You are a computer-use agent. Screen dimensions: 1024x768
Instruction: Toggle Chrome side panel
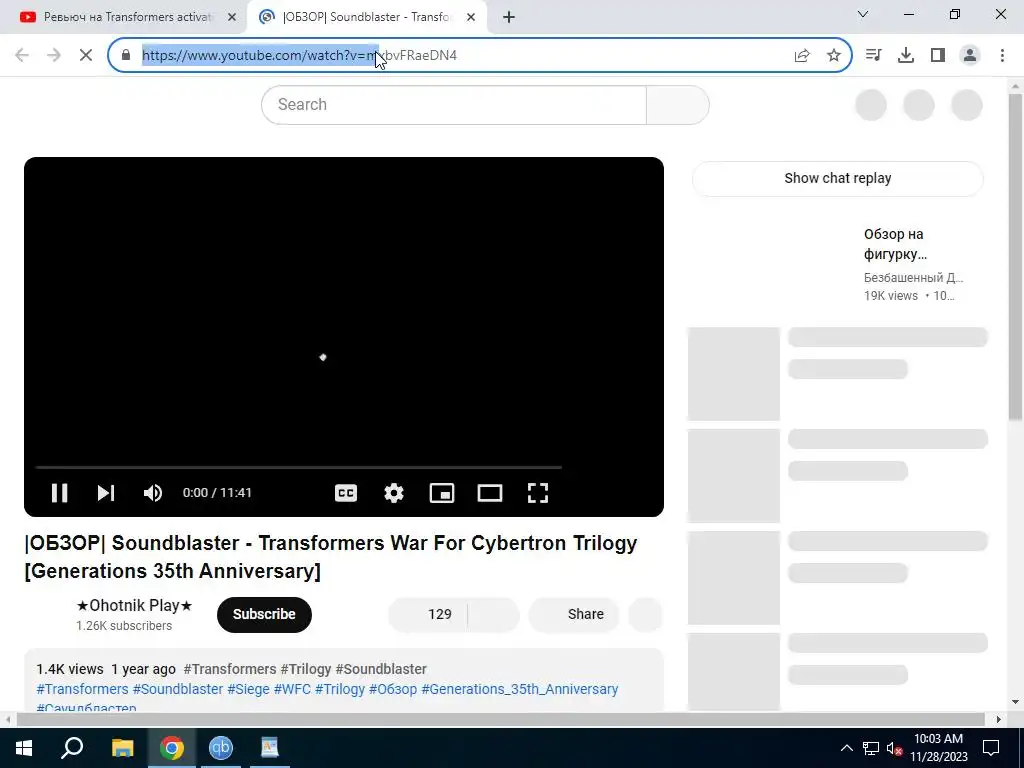tap(938, 56)
